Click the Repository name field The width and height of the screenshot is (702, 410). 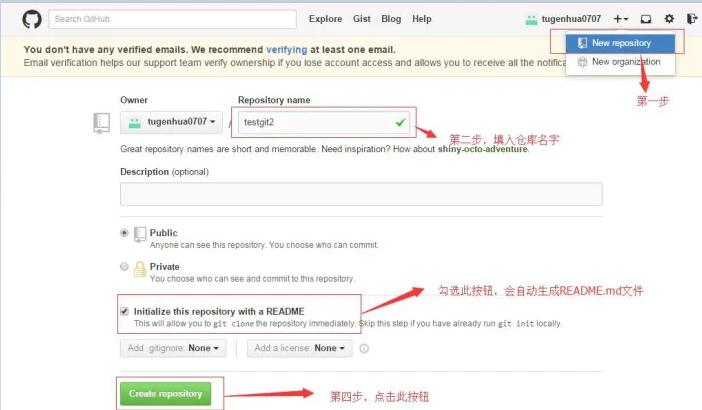pyautogui.click(x=324, y=122)
